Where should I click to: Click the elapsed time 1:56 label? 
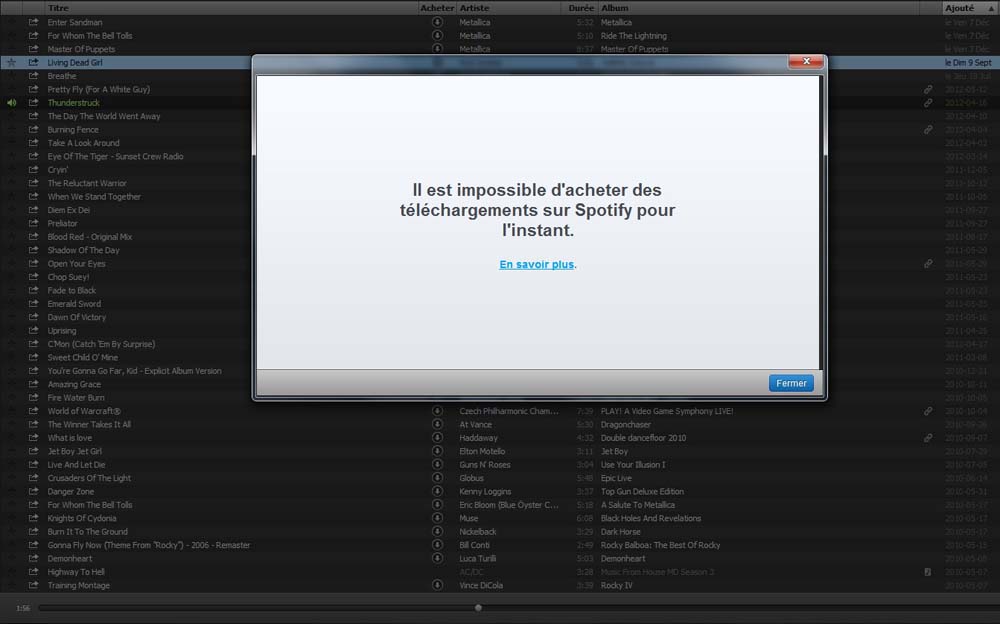pos(23,609)
